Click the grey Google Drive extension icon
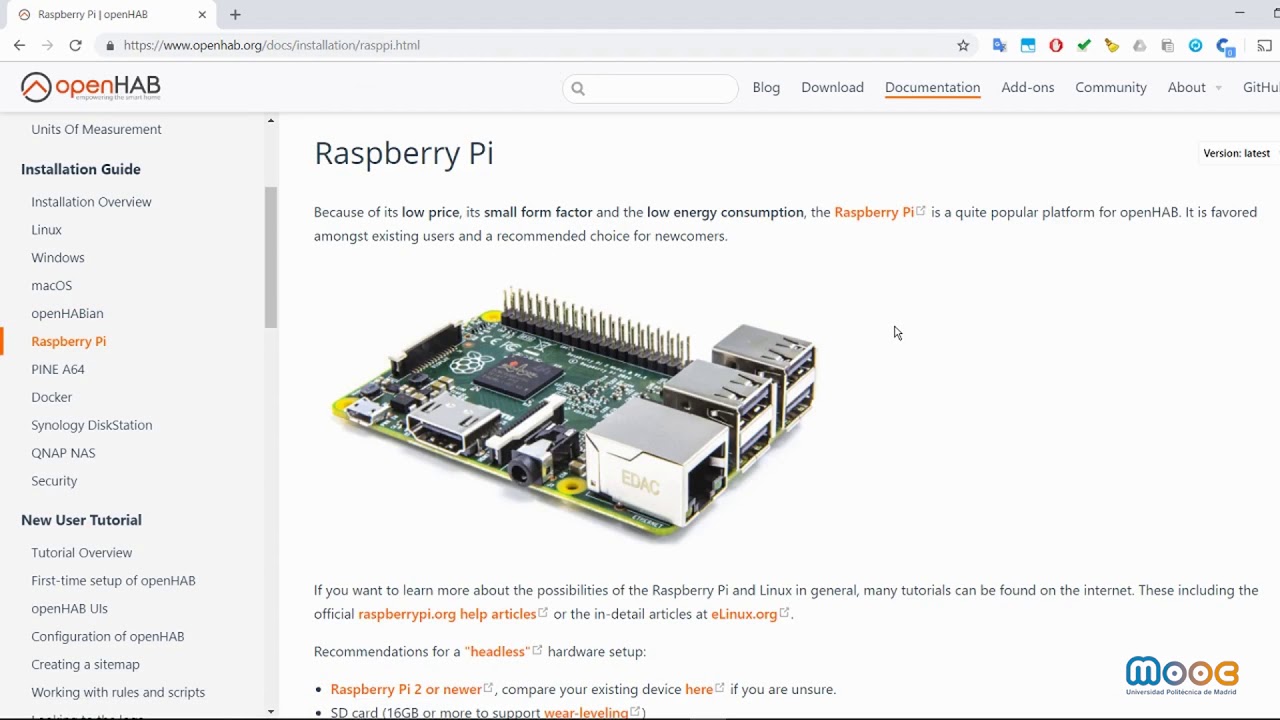Viewport: 1280px width, 720px height. [1140, 45]
